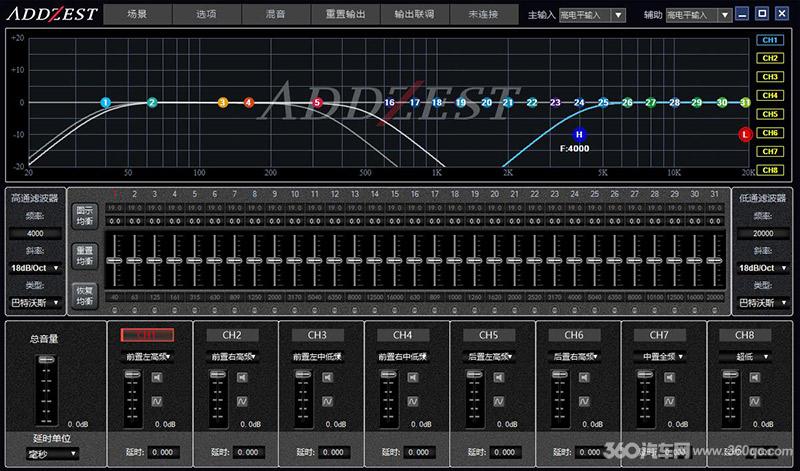Invert phase on CH7 waveform icon
The image size is (800, 471).
point(669,402)
